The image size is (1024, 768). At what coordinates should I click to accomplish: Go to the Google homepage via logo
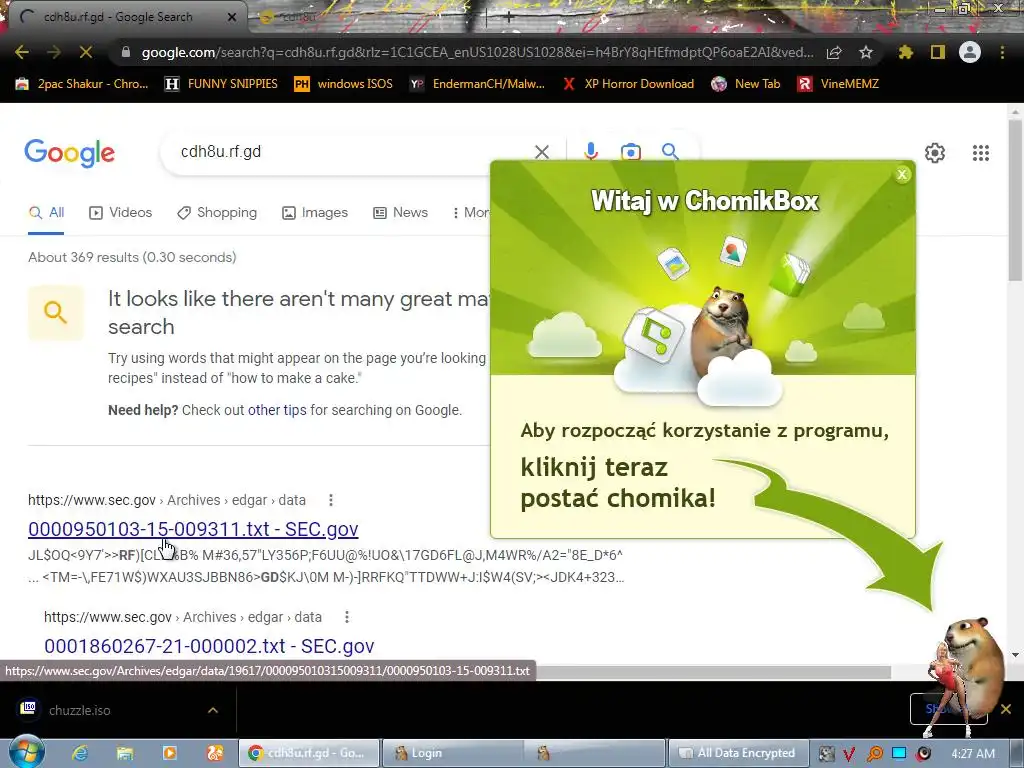pos(70,153)
